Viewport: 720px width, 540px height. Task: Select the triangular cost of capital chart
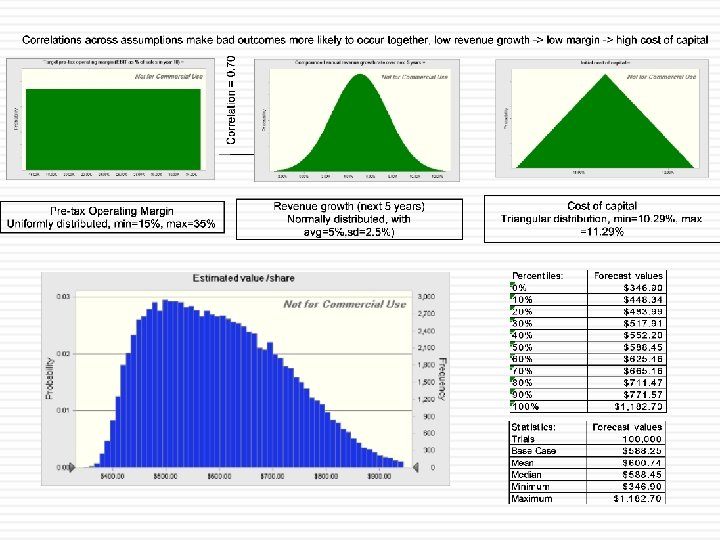pos(602,118)
